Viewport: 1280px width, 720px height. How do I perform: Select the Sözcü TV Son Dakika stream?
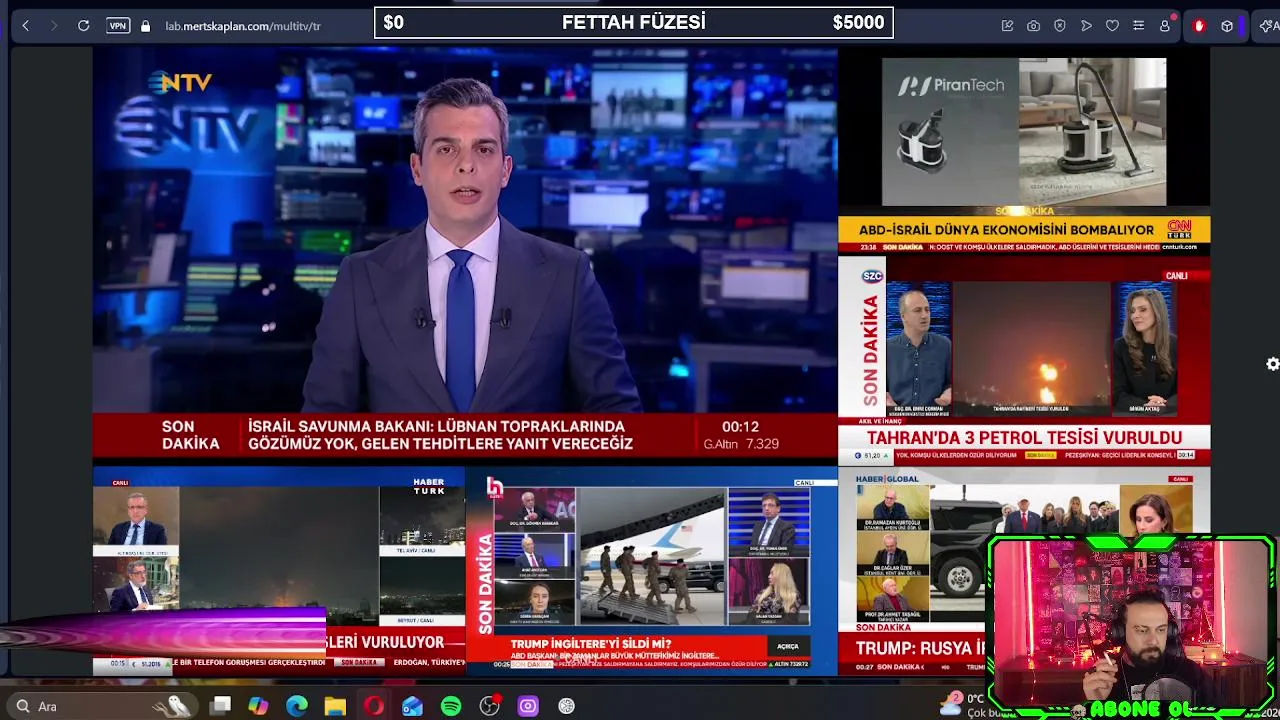(1024, 362)
